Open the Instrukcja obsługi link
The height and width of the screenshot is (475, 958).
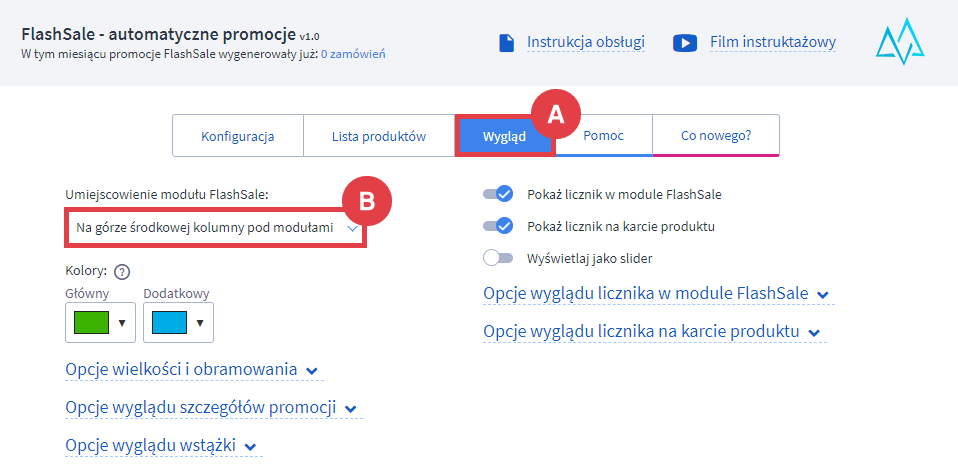pos(585,42)
